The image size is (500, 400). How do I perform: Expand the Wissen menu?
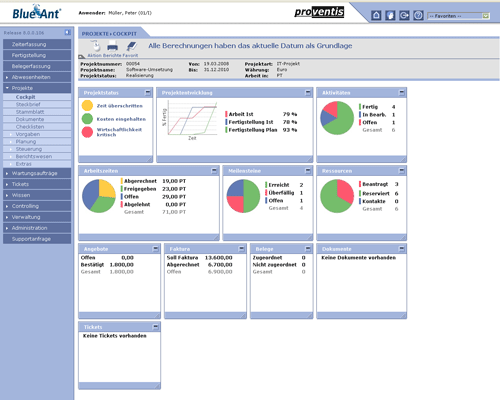37,195
